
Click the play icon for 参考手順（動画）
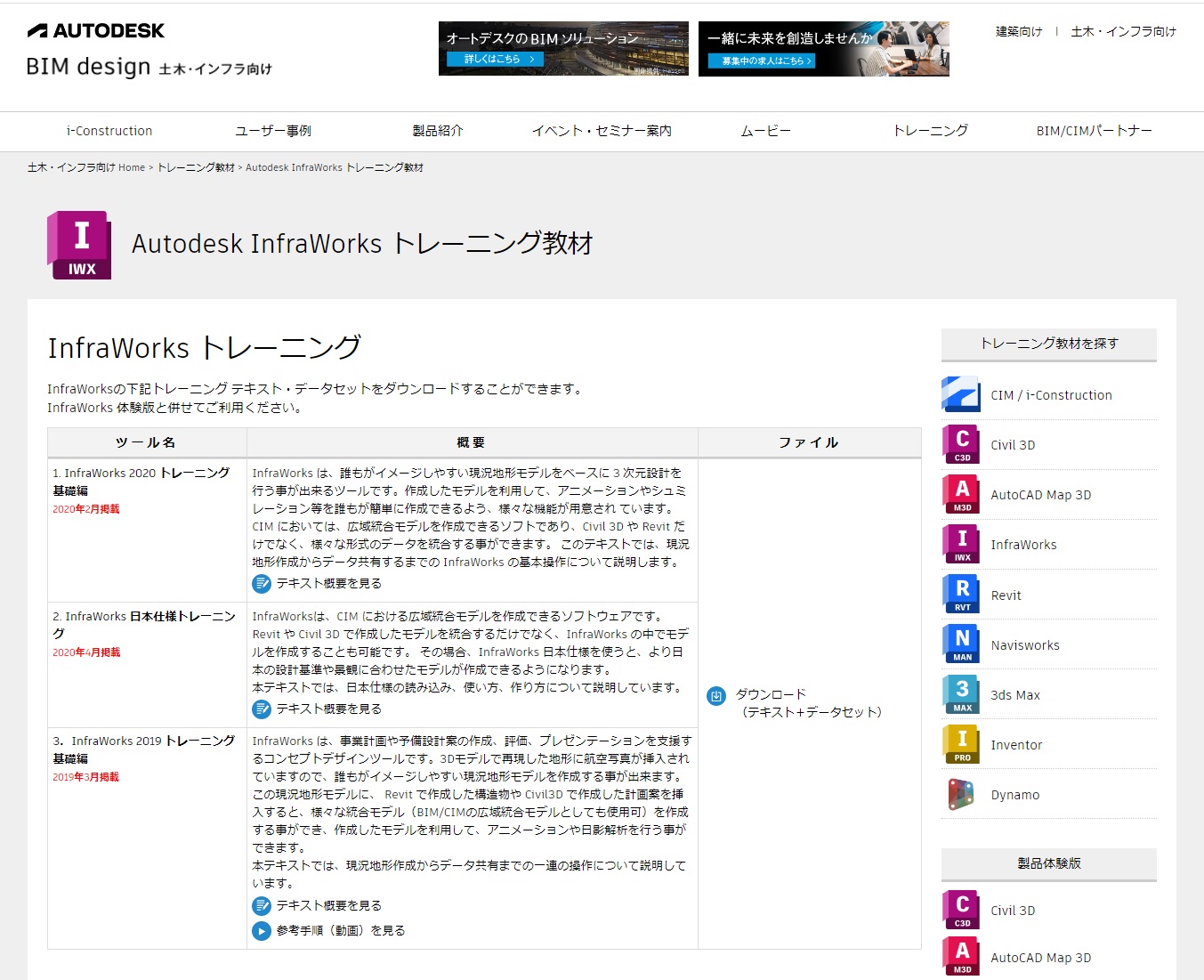262,931
